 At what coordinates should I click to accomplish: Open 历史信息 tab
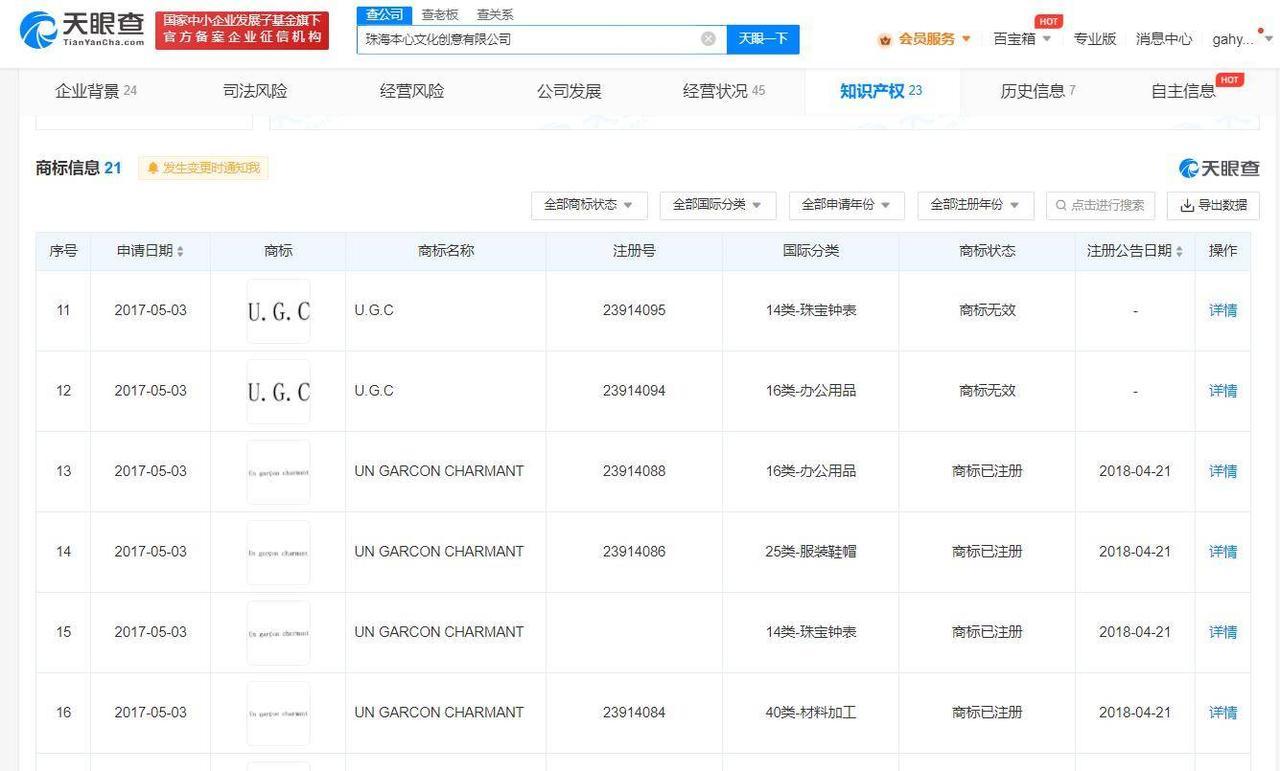(1038, 91)
